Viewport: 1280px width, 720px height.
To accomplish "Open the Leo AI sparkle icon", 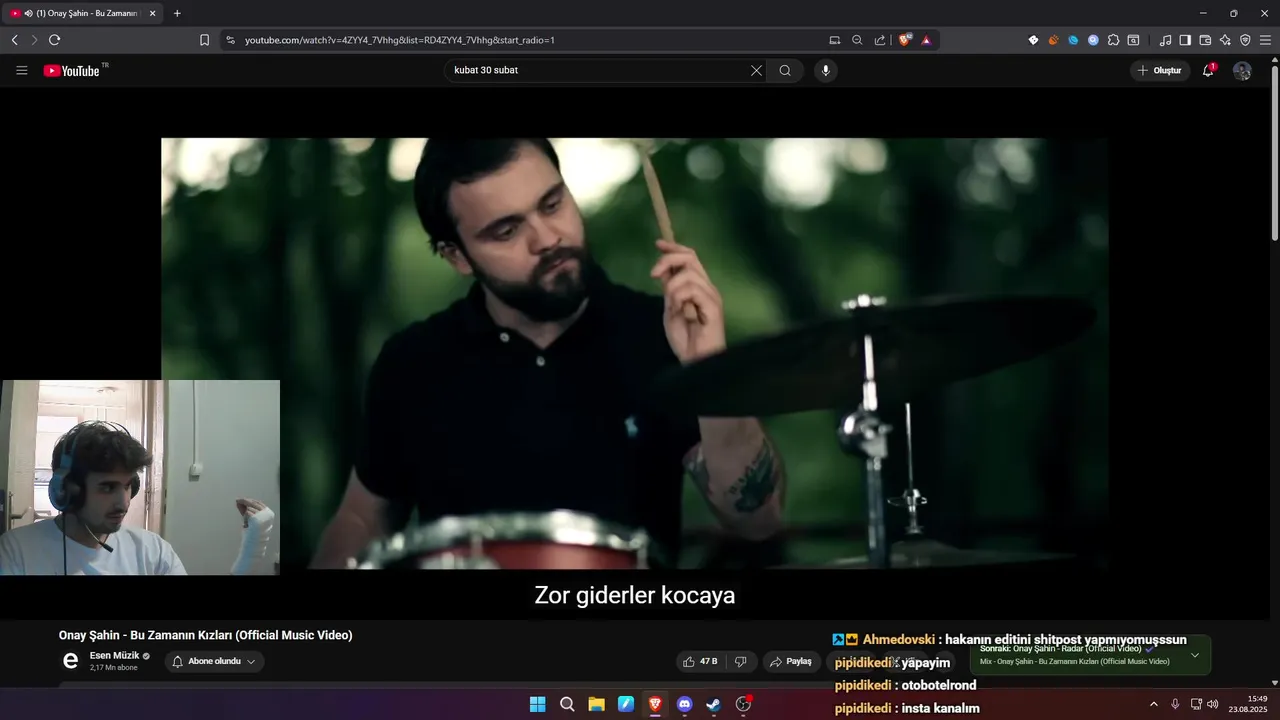I will 1225,40.
